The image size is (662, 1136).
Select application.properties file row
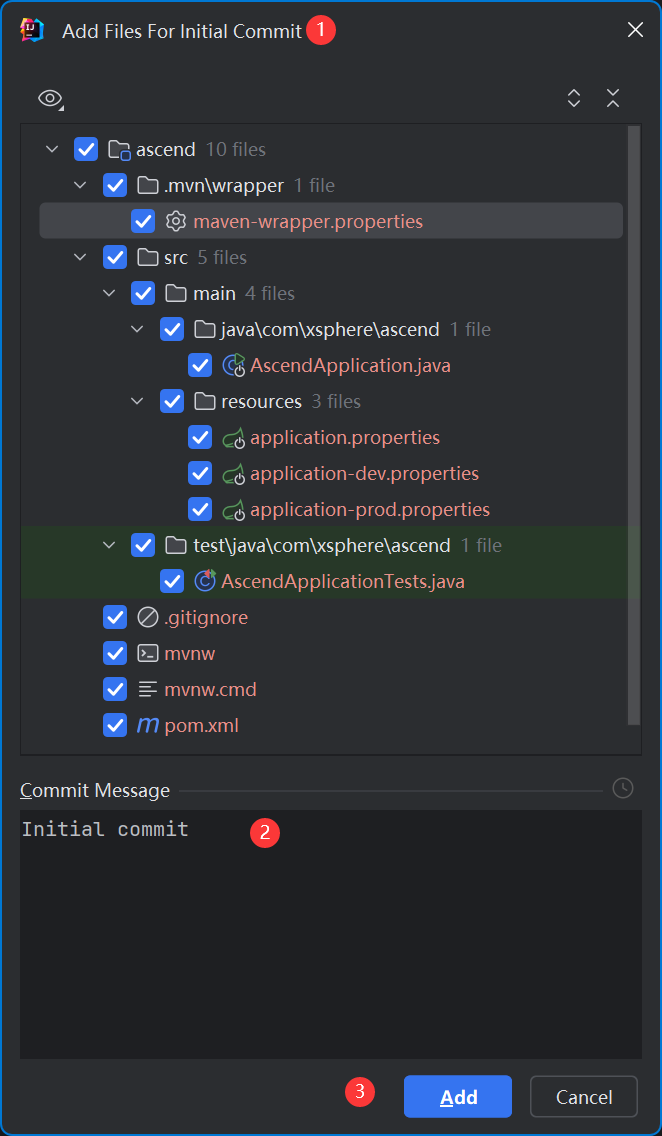(x=344, y=437)
